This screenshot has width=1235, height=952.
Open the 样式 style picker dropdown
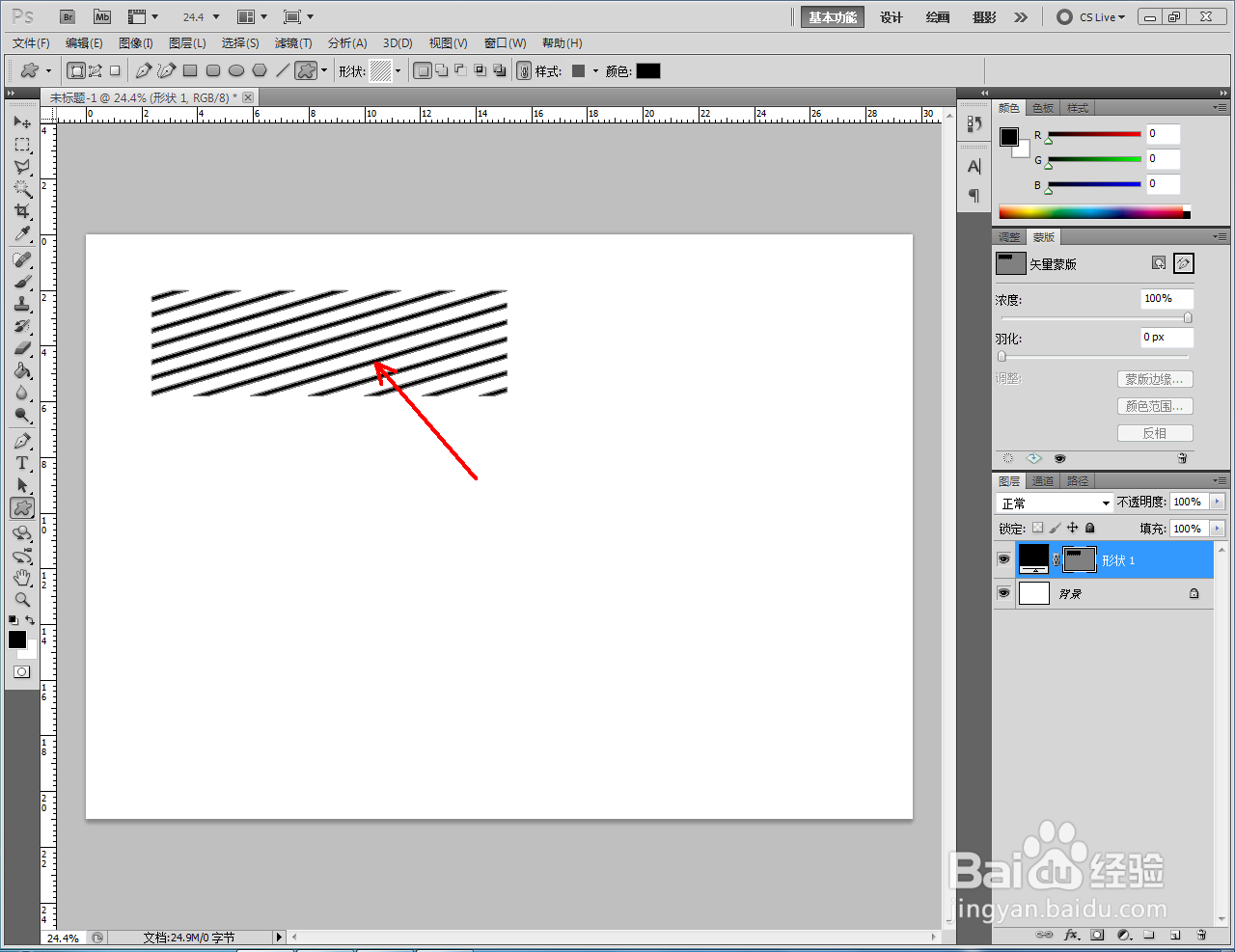coord(595,70)
